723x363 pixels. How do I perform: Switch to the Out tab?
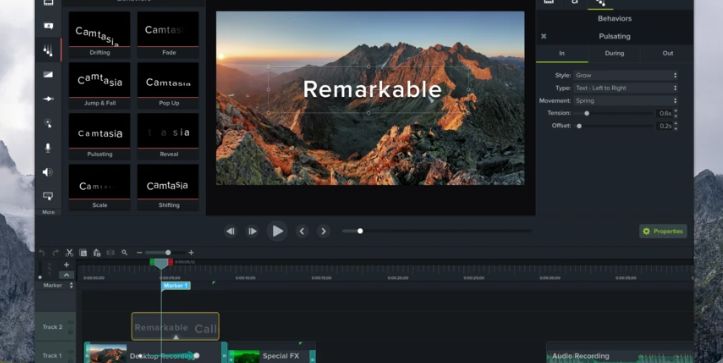pos(668,54)
